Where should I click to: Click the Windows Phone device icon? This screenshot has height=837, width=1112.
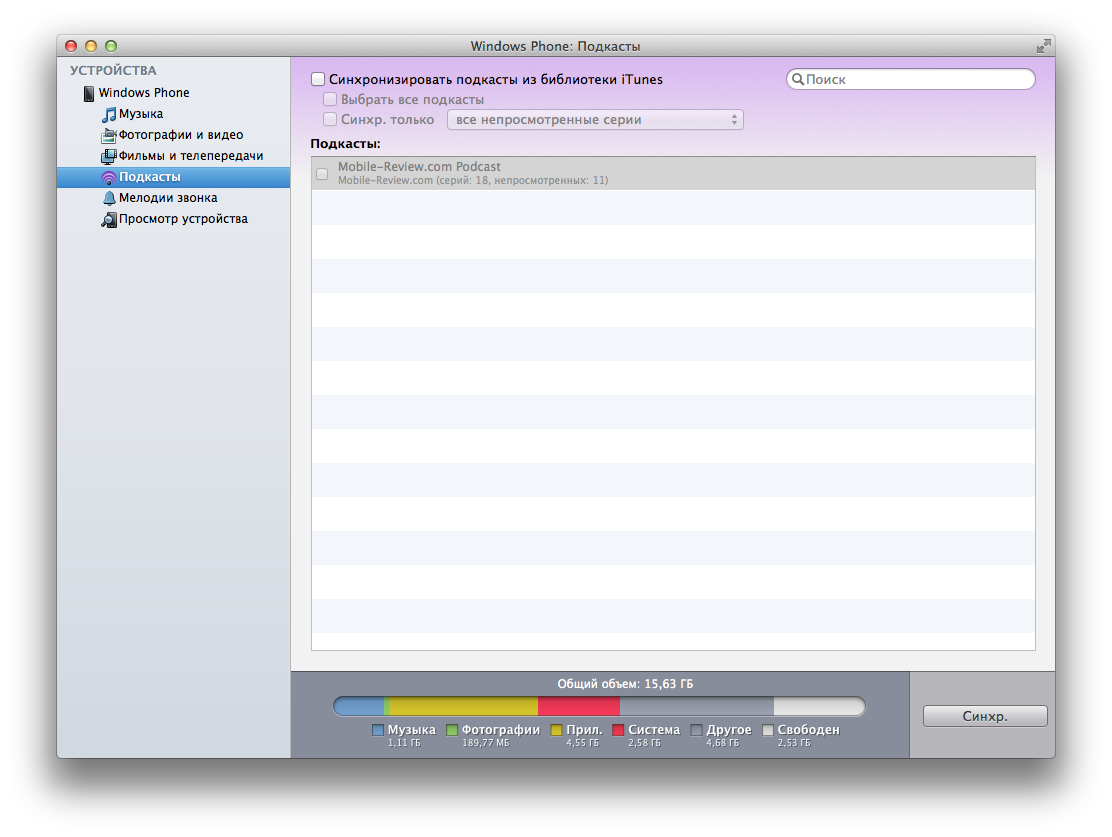pos(89,93)
